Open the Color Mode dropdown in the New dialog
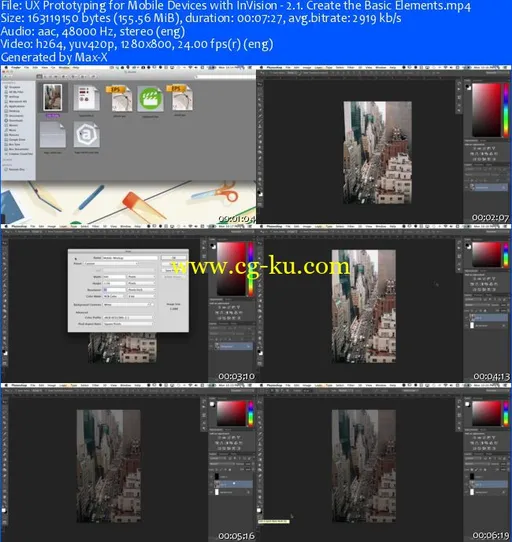The height and width of the screenshot is (542, 512). click(x=114, y=296)
